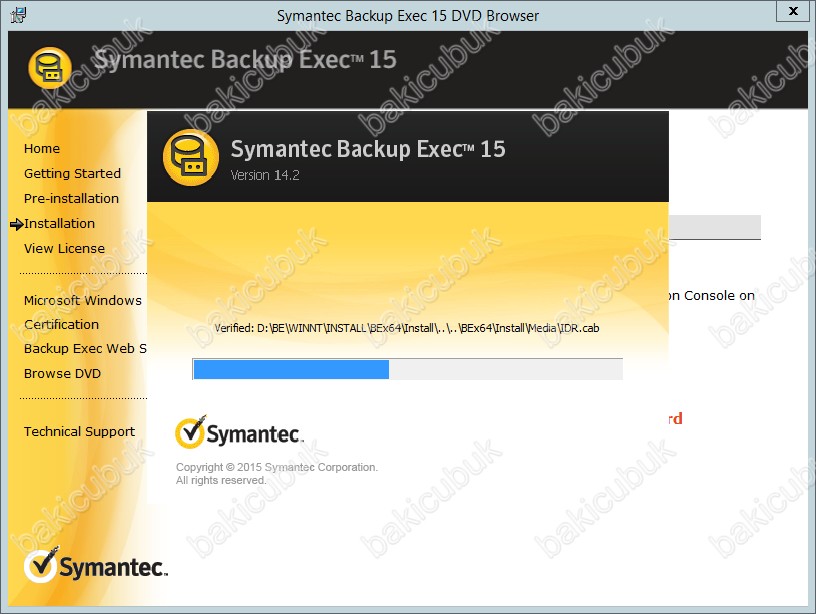Click the 'Version 14.2' text
Viewport: 816px width, 614px height.
tap(265, 175)
